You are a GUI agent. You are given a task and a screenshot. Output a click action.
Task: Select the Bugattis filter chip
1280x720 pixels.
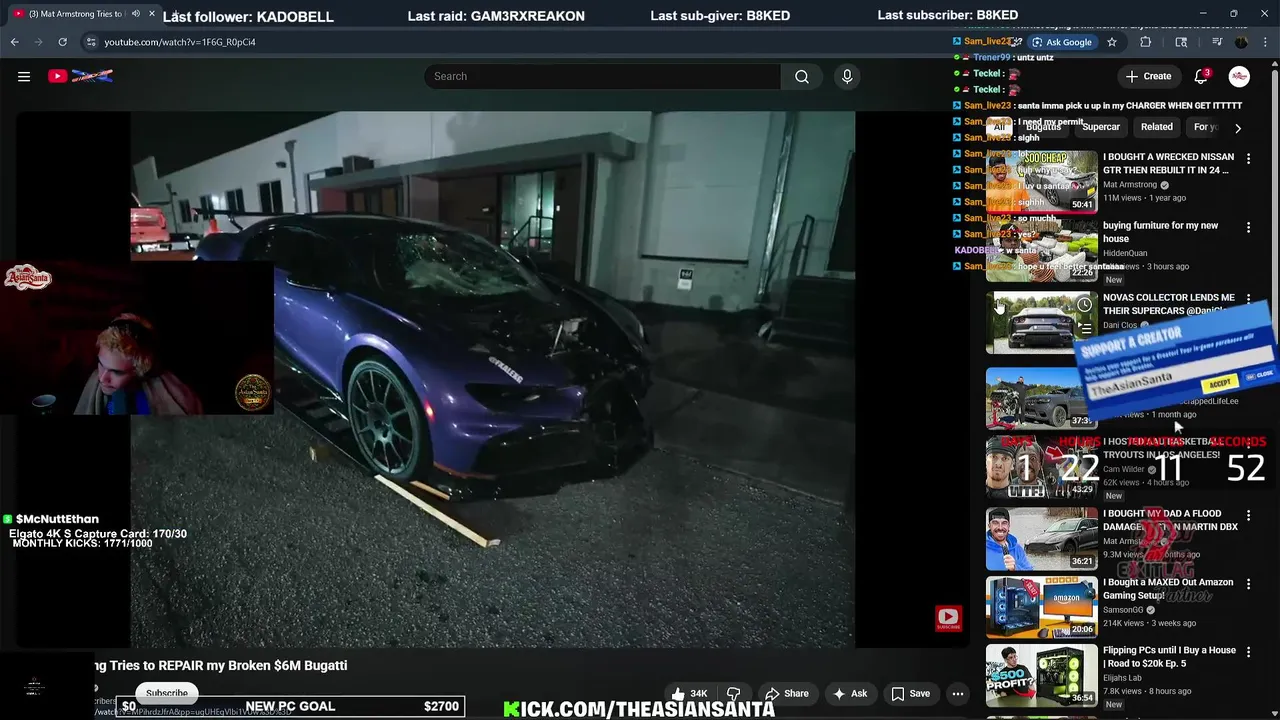(1044, 127)
